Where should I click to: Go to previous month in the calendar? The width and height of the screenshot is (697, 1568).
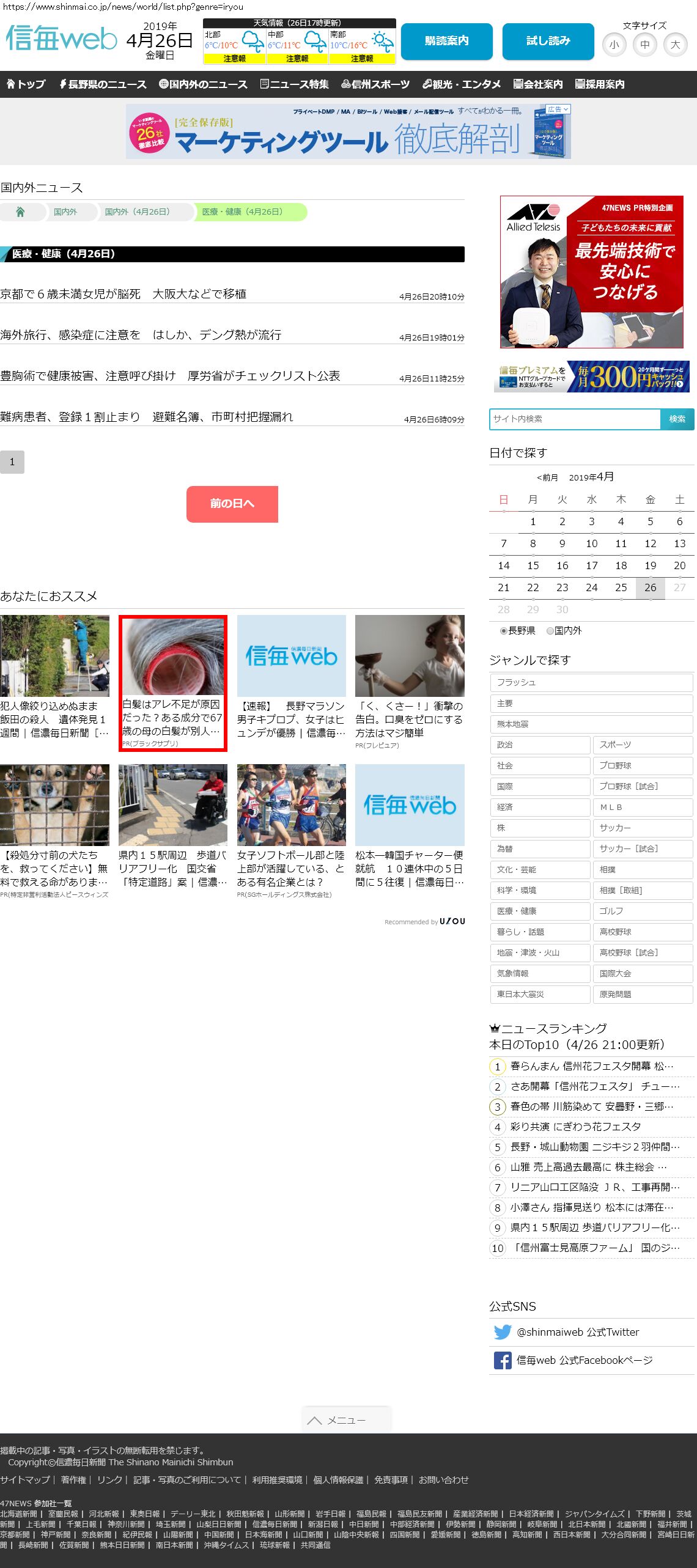click(x=547, y=477)
